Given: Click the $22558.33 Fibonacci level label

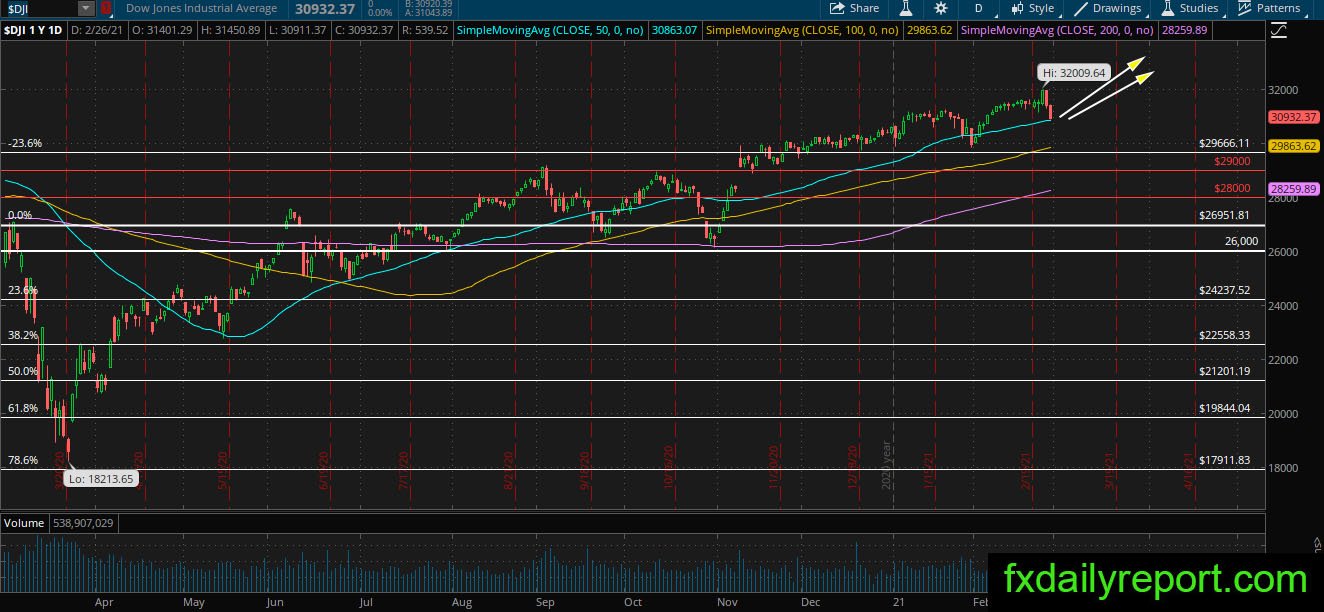Looking at the screenshot, I should pyautogui.click(x=1225, y=335).
